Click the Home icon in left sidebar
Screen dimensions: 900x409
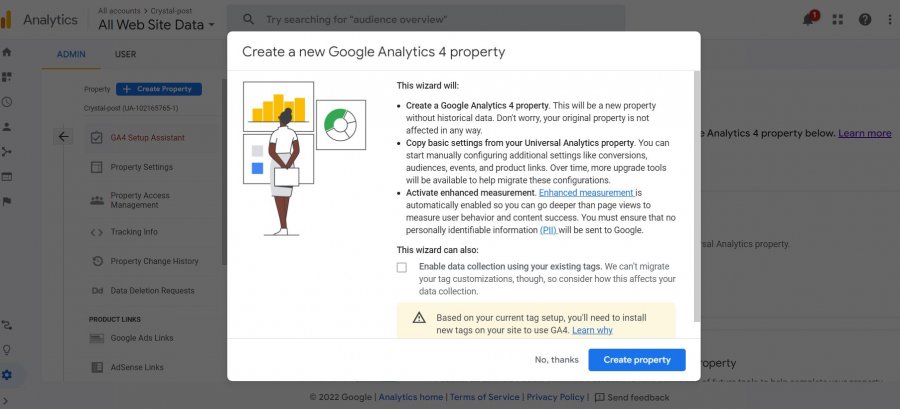(7, 51)
